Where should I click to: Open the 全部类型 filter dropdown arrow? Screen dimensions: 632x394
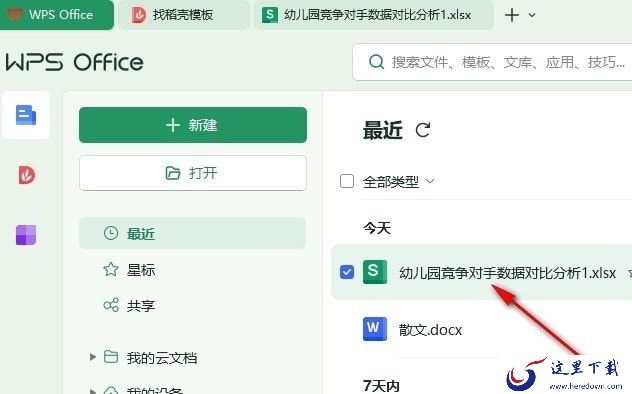[430, 181]
